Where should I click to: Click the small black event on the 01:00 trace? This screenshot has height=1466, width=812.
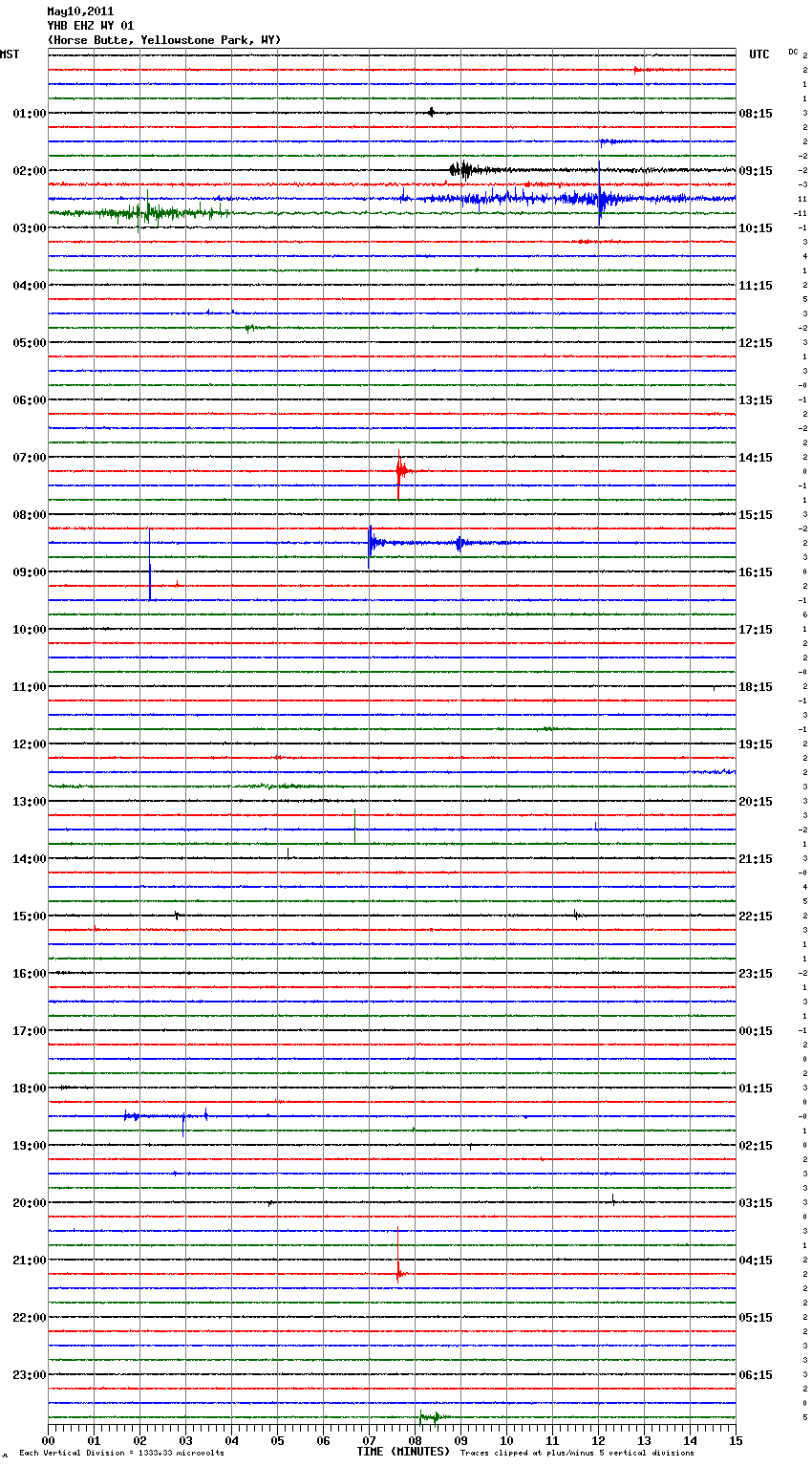point(432,113)
